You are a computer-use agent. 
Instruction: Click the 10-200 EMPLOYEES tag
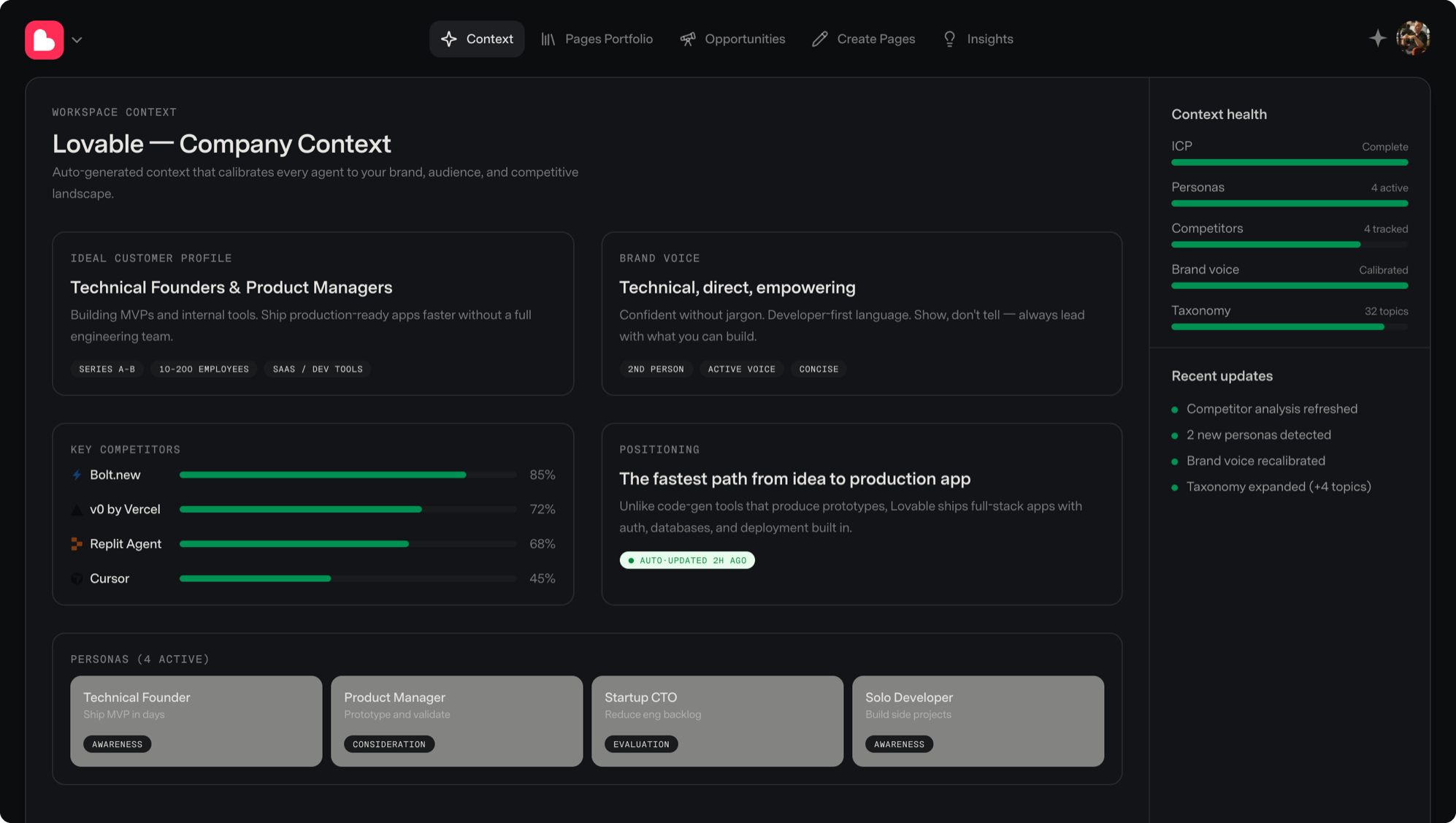click(x=204, y=370)
